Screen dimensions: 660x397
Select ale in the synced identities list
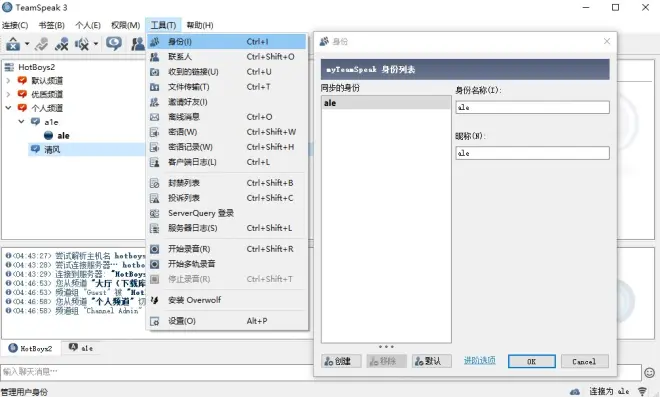pyautogui.click(x=386, y=103)
